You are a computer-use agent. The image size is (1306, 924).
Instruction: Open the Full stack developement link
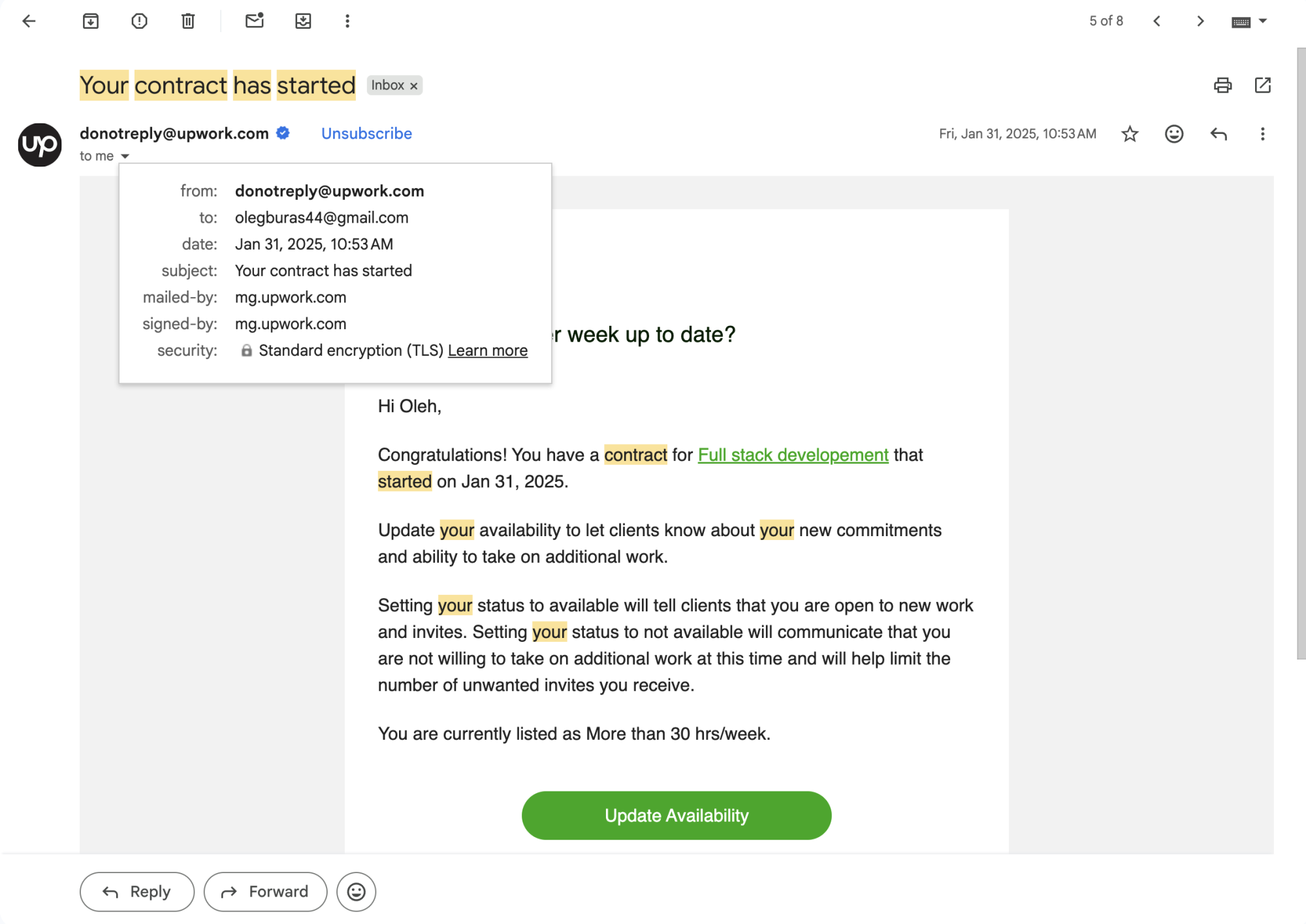(793, 454)
